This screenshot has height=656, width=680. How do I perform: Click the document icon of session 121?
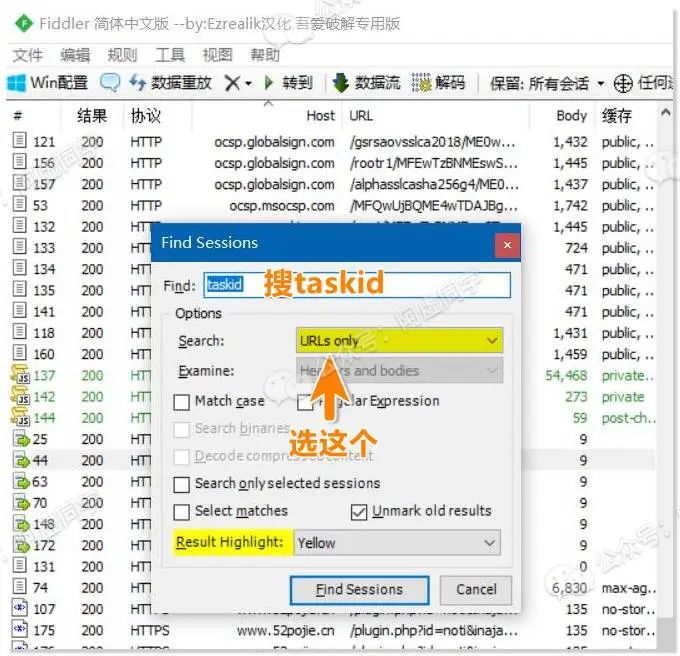coord(20,140)
